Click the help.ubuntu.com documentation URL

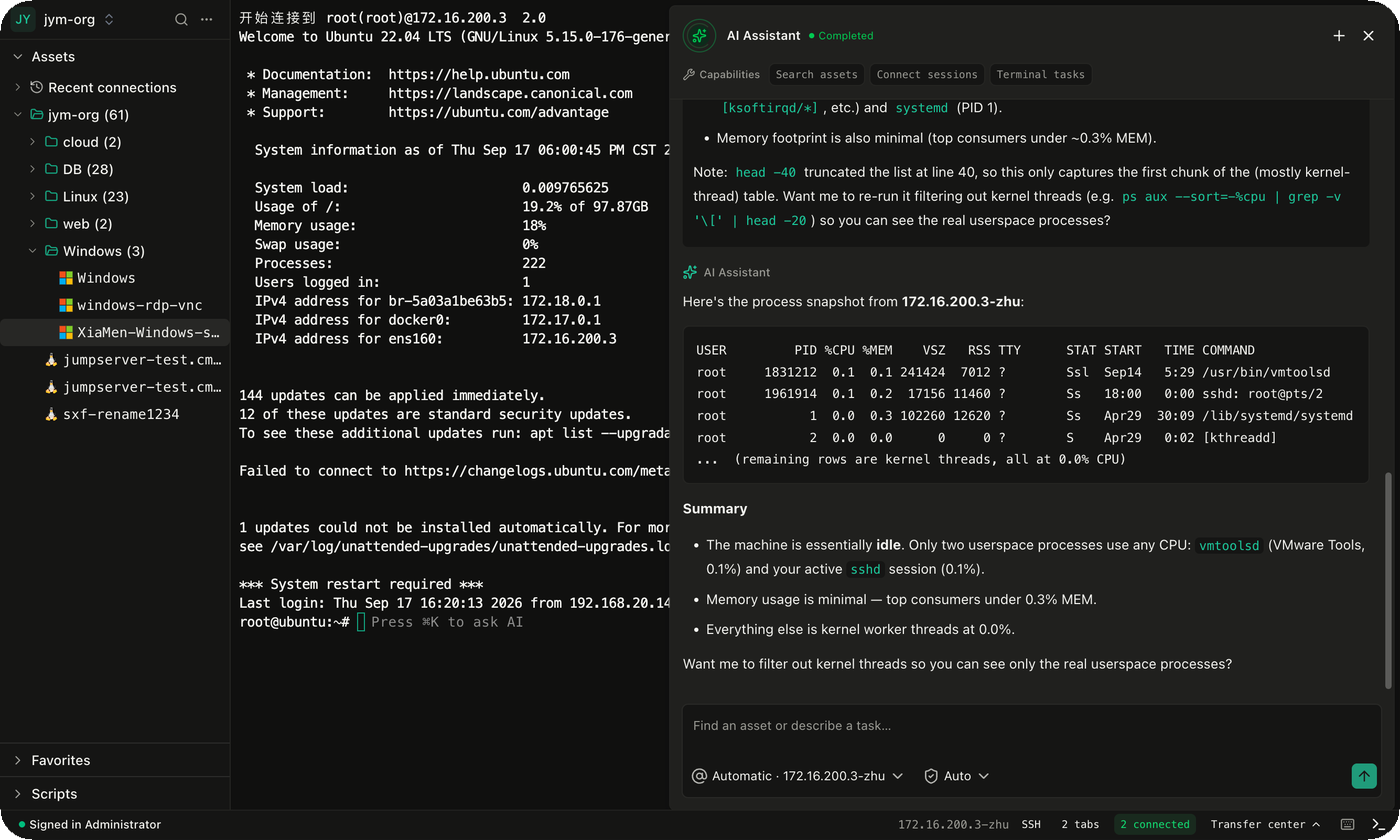pyautogui.click(x=479, y=74)
